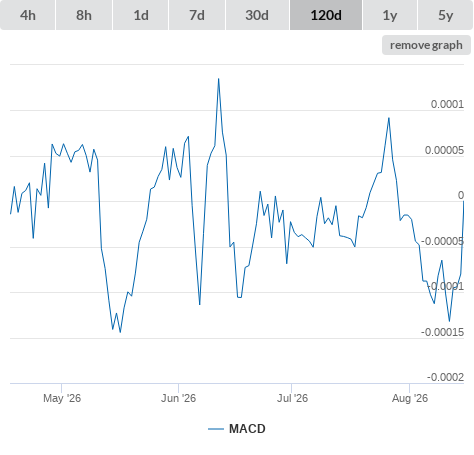The image size is (474, 455).
Task: Click the -0.0002 y-axis label
Action: [x=445, y=377]
